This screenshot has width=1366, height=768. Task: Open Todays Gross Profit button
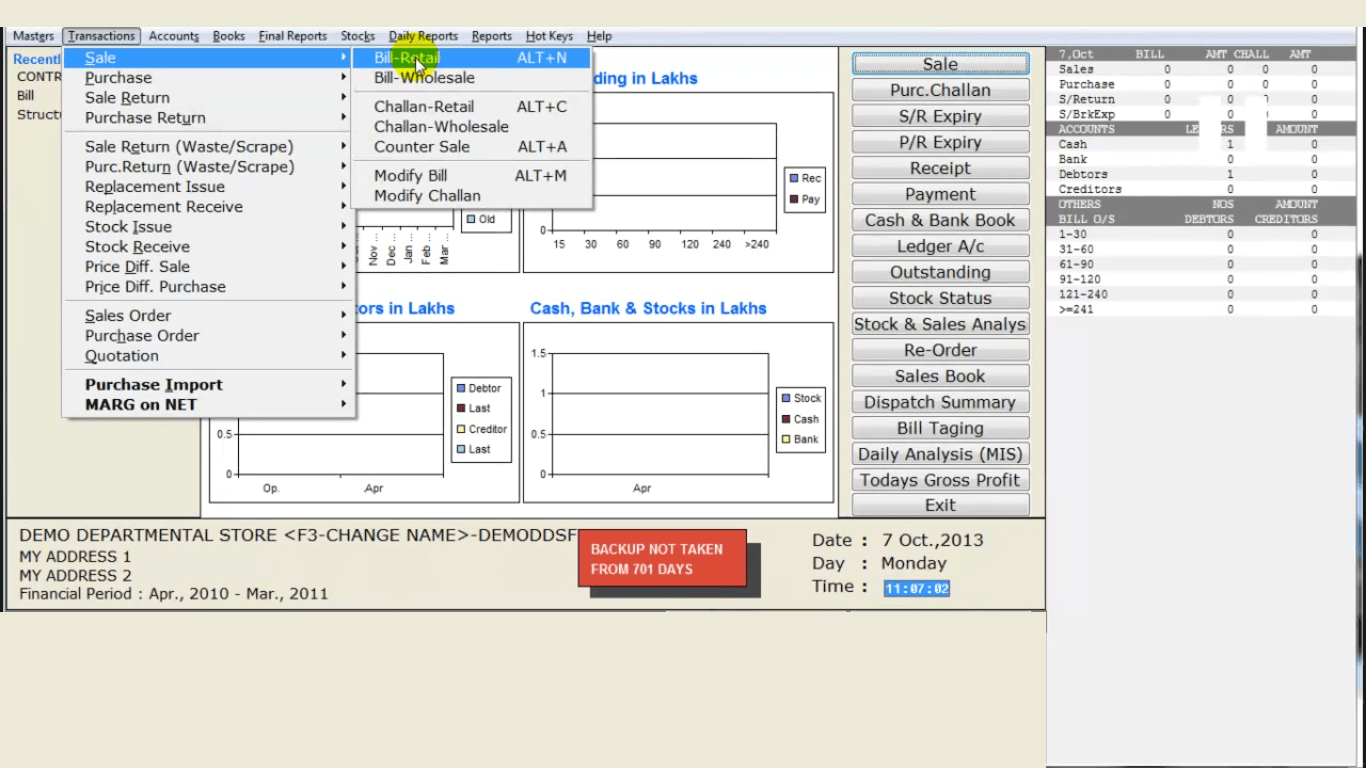click(x=940, y=480)
